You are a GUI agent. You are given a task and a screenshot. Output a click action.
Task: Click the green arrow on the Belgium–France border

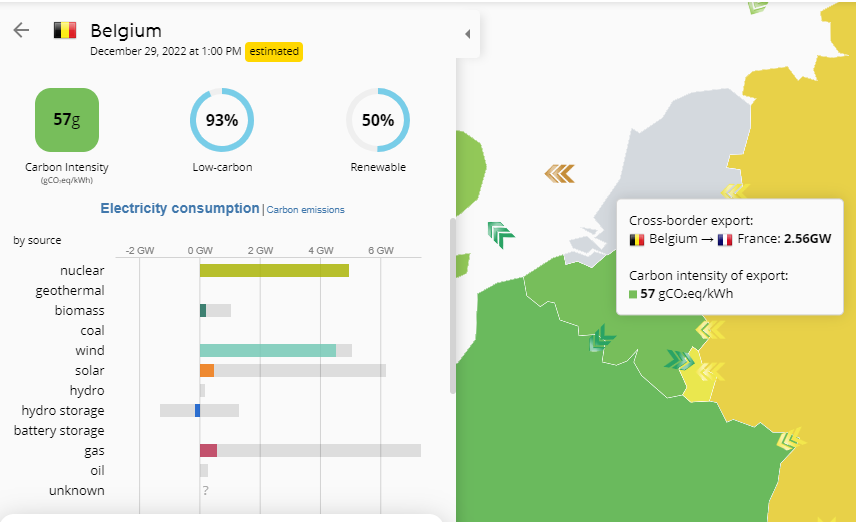[601, 339]
